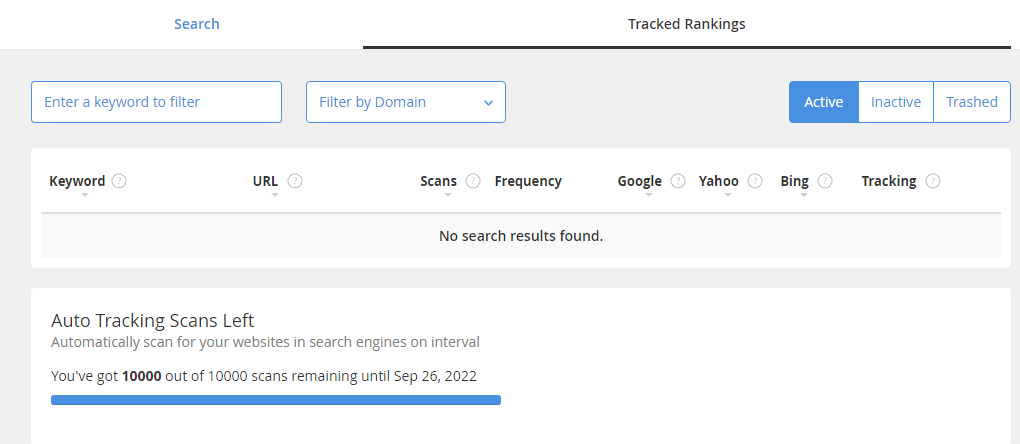
Task: Show Trashed rankings
Action: pos(972,102)
